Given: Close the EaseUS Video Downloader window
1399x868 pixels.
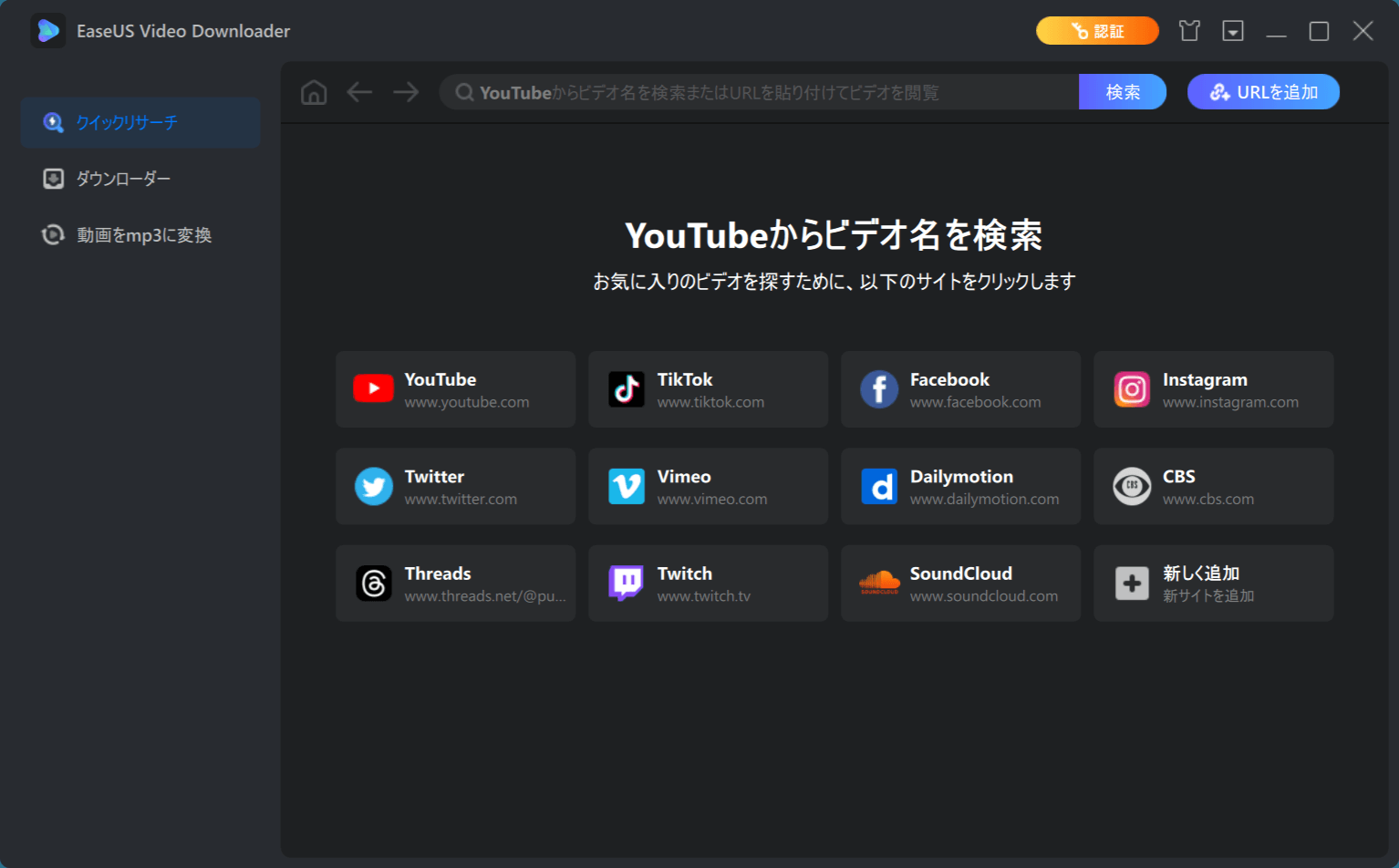Looking at the screenshot, I should (x=1363, y=31).
